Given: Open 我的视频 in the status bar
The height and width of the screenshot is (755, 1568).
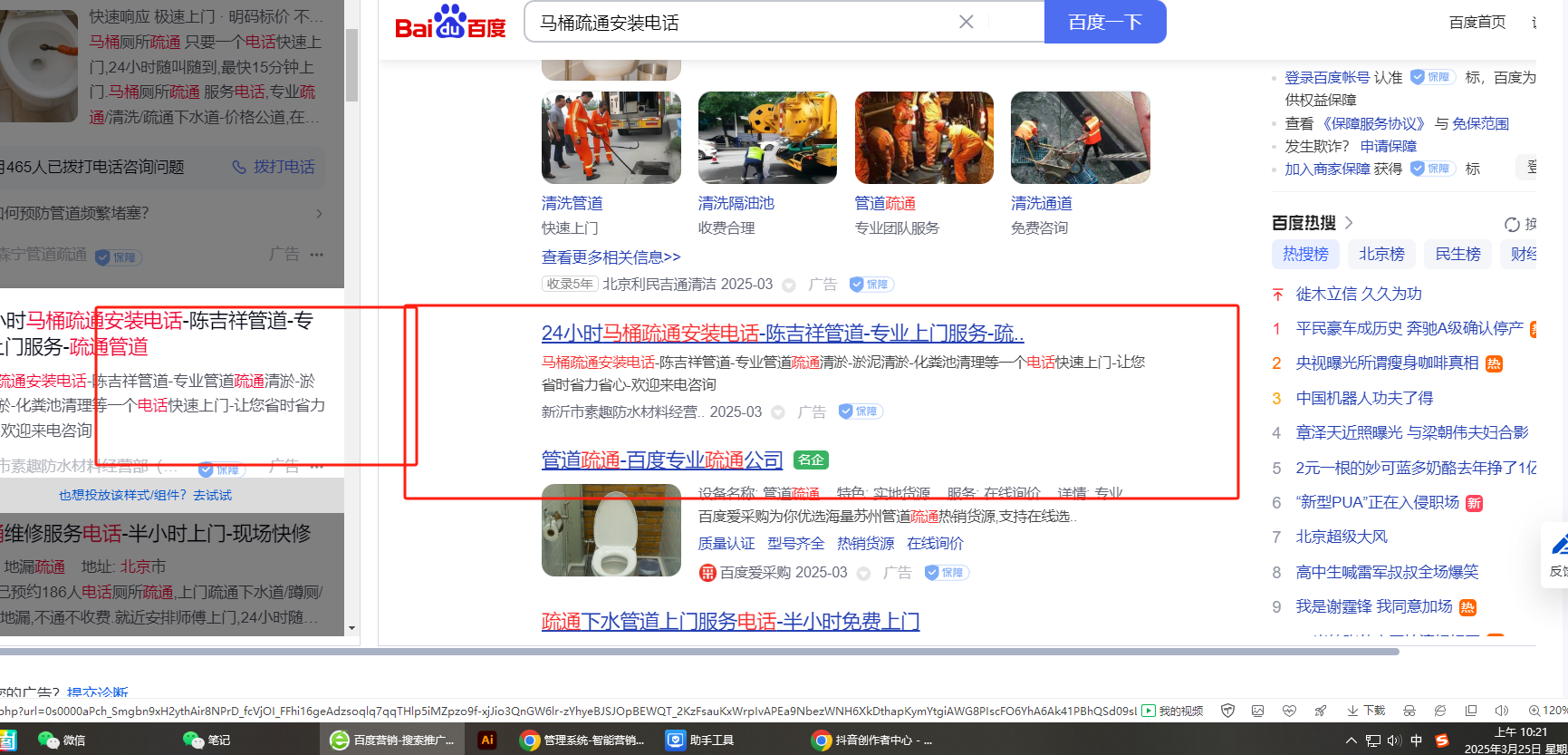Looking at the screenshot, I should click(x=1172, y=711).
